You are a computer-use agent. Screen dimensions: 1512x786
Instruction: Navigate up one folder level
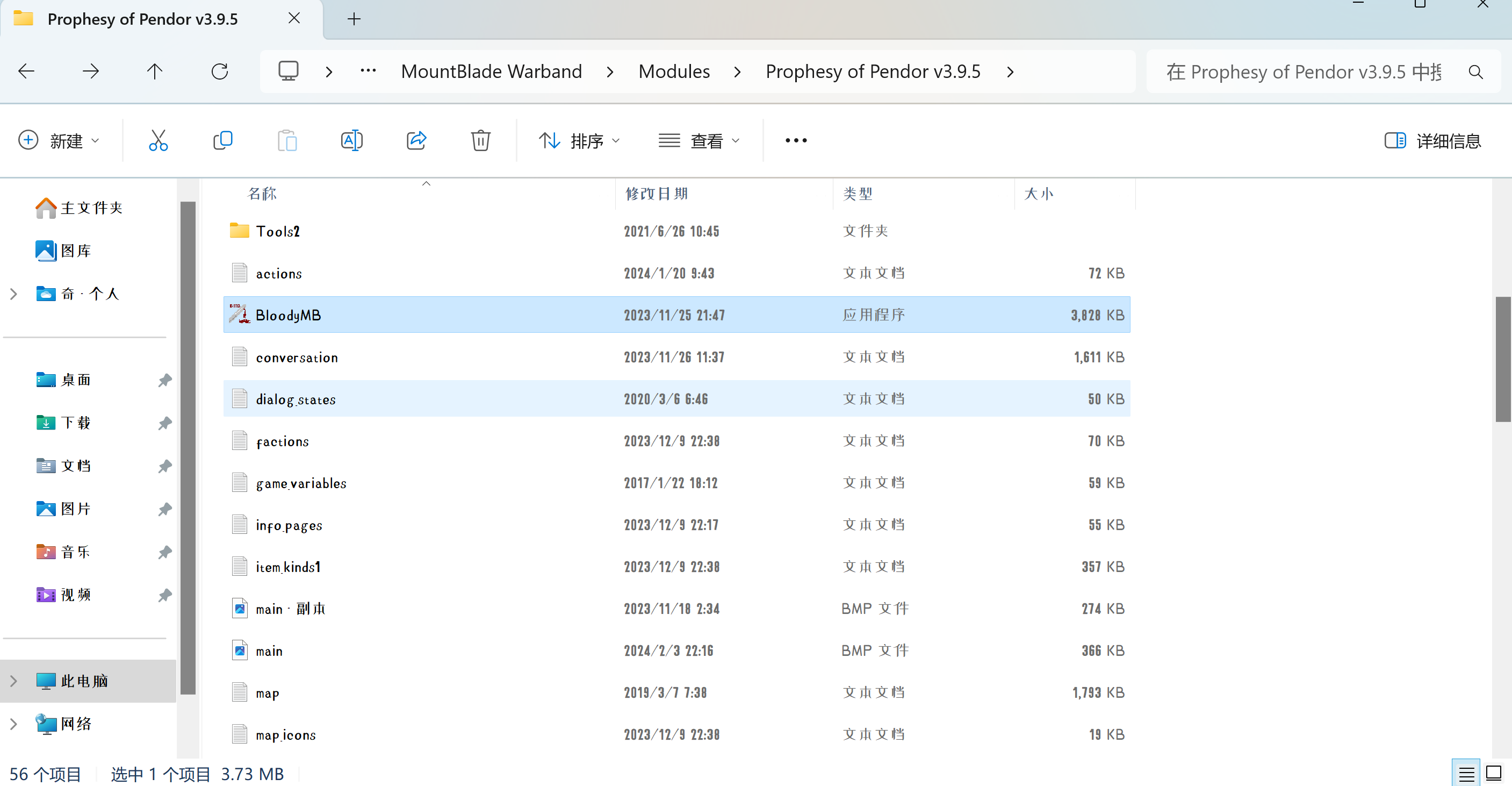pyautogui.click(x=154, y=72)
